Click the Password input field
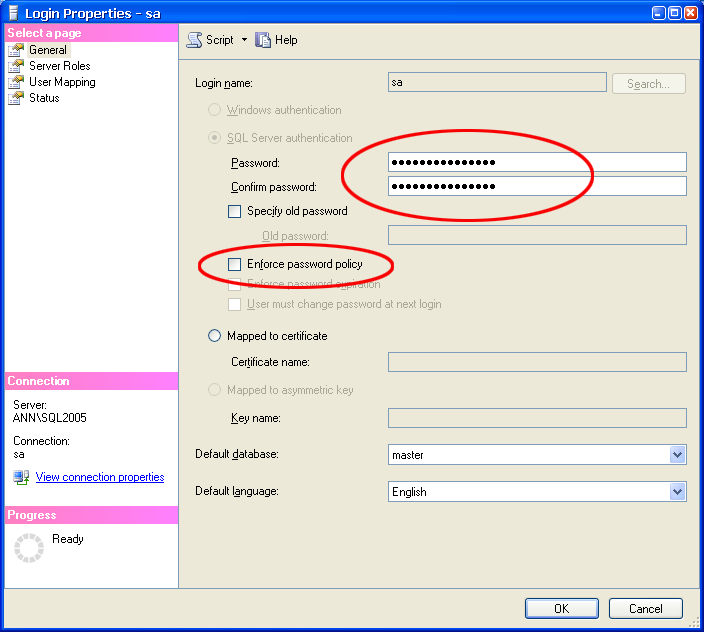 click(536, 162)
